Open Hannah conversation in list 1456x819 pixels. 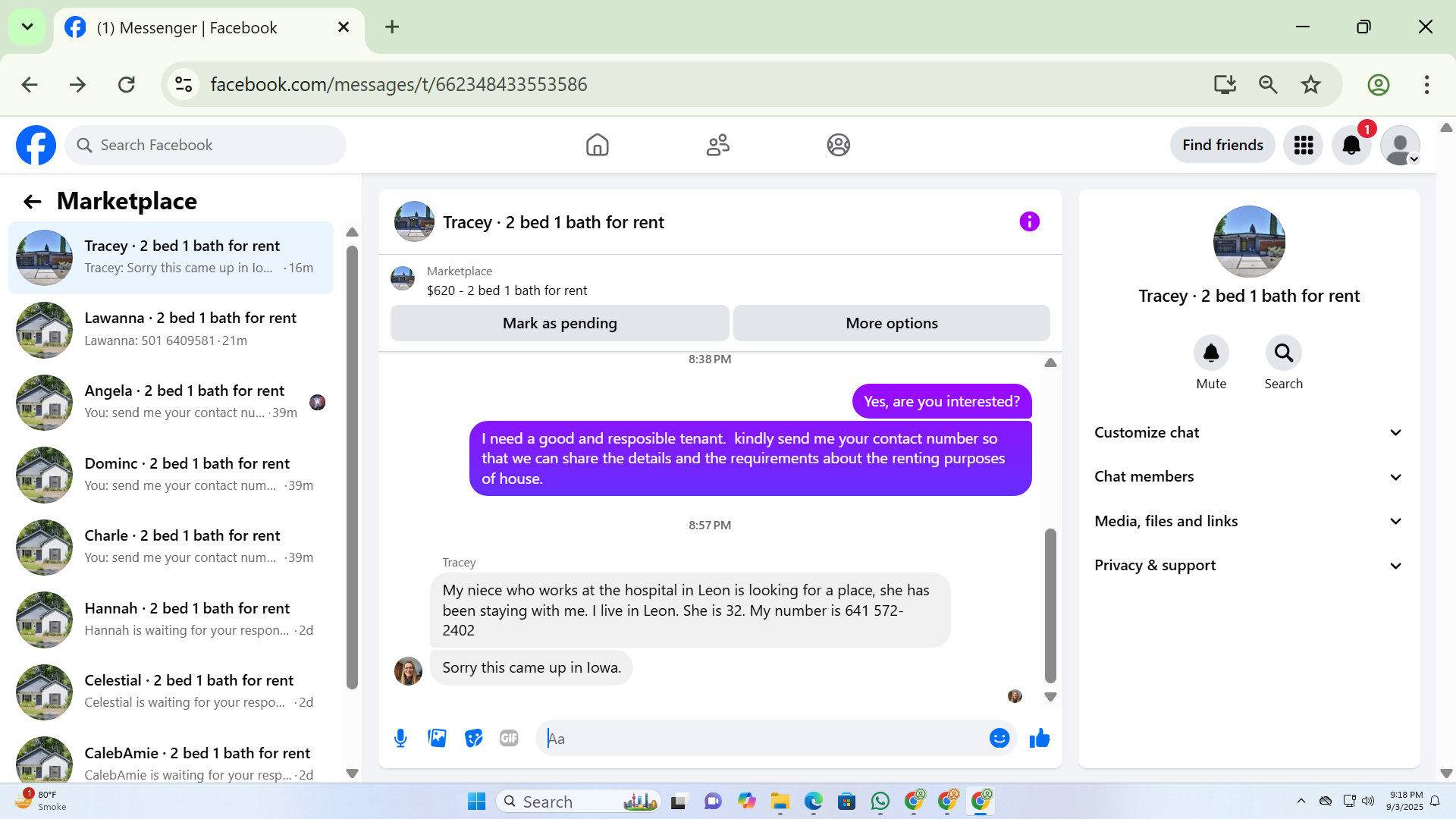pos(171,619)
